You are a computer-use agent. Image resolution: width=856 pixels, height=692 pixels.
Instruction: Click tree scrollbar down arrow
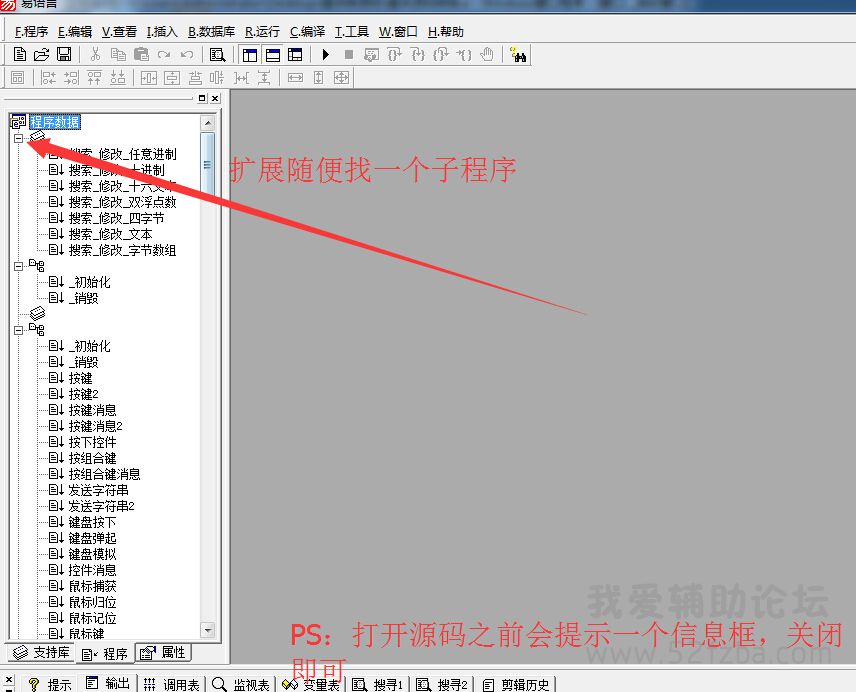click(207, 630)
